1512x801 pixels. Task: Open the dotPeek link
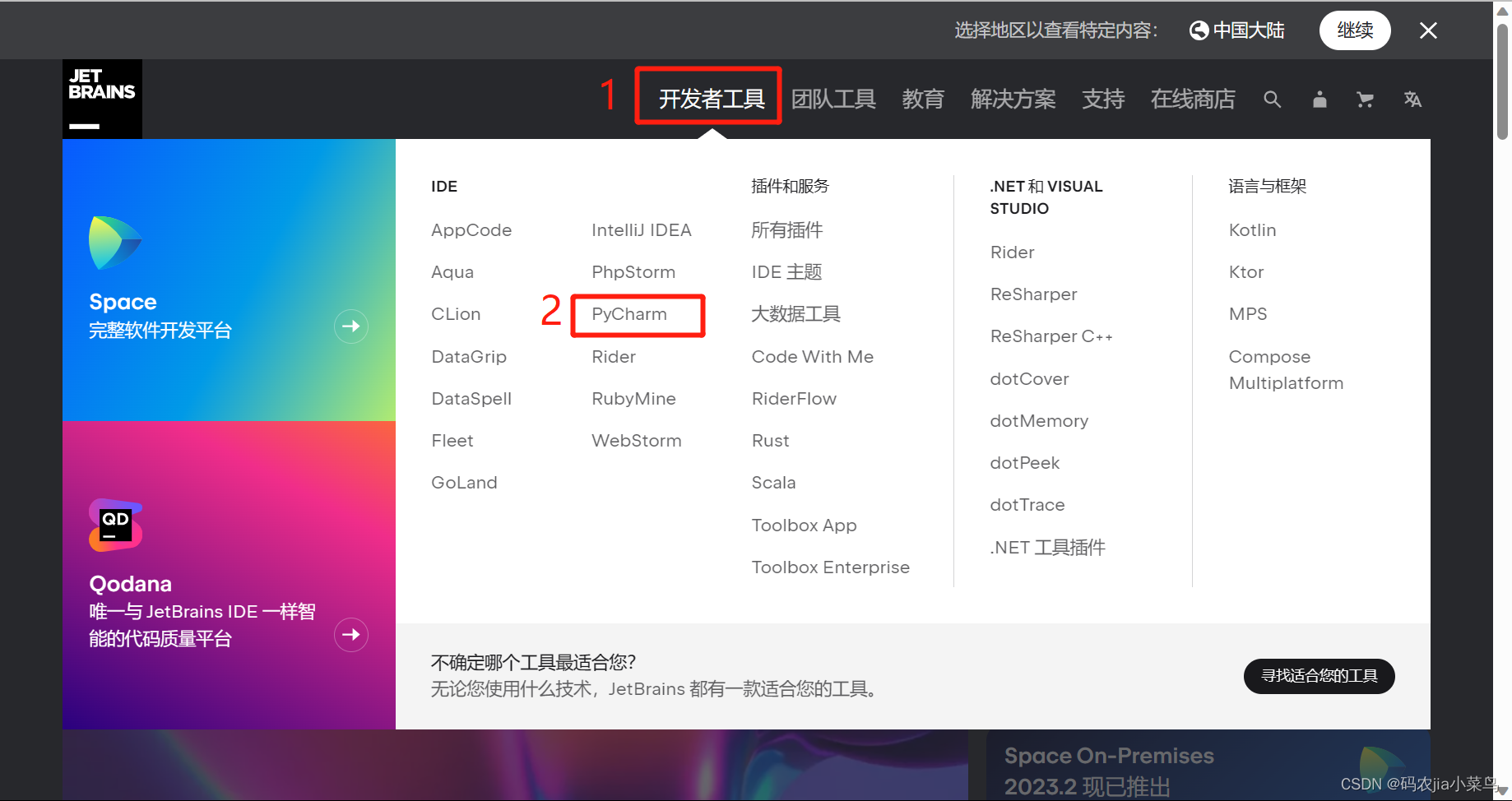1024,463
